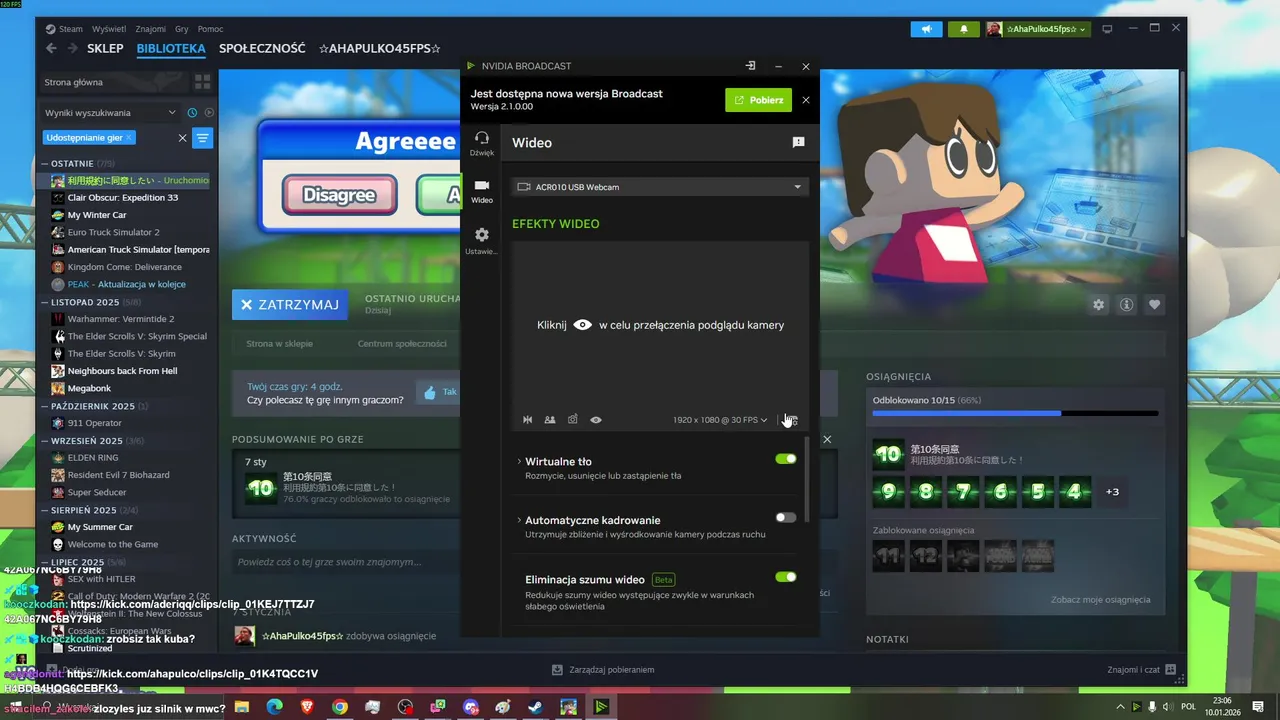Take a camera snapshot with the camera icon

pos(573,420)
